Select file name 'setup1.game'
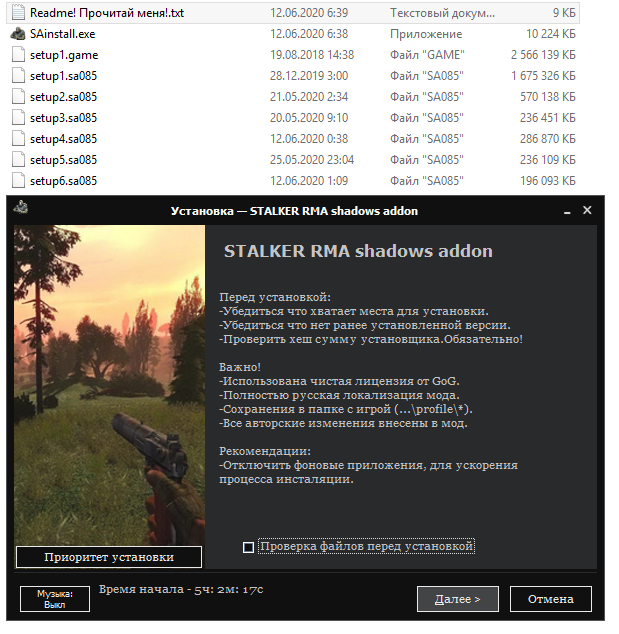The width and height of the screenshot is (619, 634). coord(64,55)
